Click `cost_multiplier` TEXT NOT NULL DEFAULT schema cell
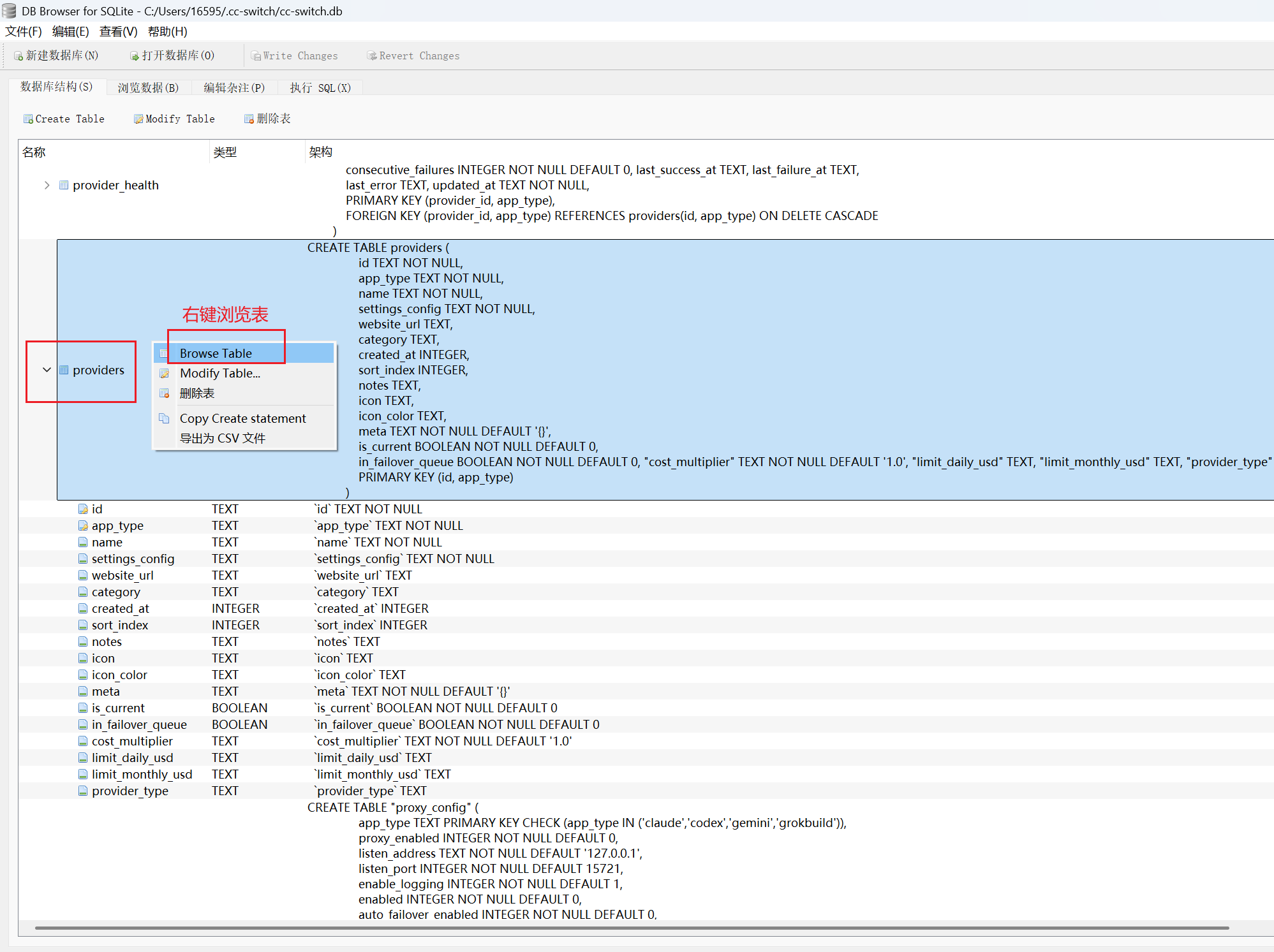The image size is (1274, 952). 443,741
